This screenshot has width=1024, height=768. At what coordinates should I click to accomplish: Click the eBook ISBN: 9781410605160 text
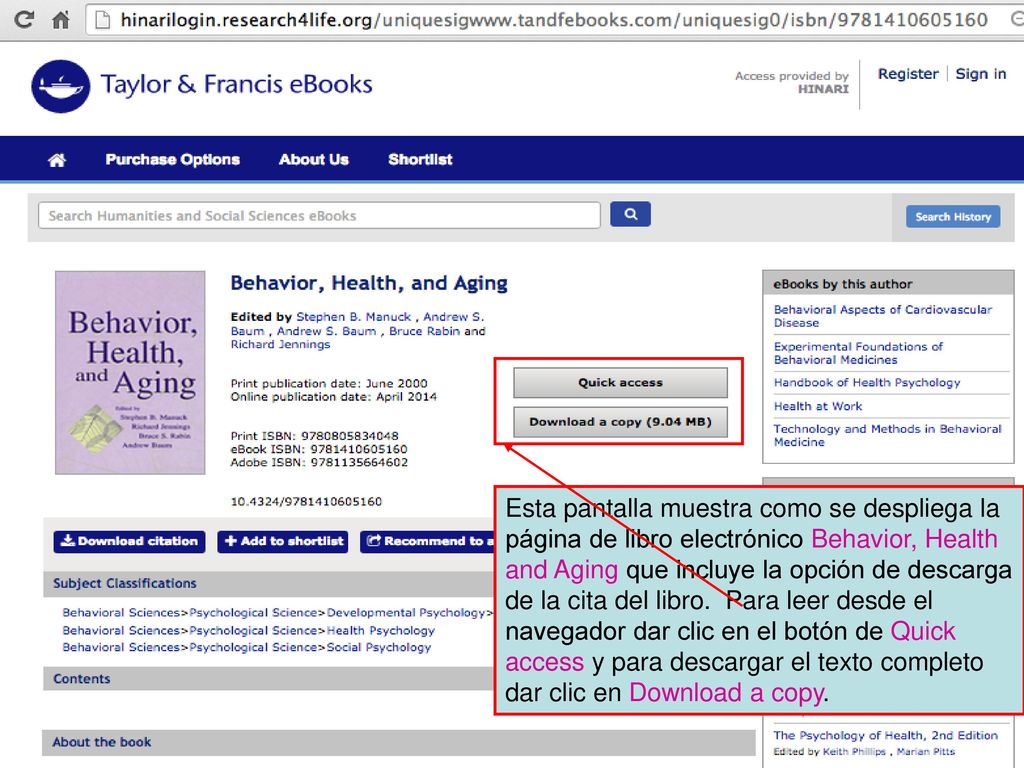(x=319, y=449)
